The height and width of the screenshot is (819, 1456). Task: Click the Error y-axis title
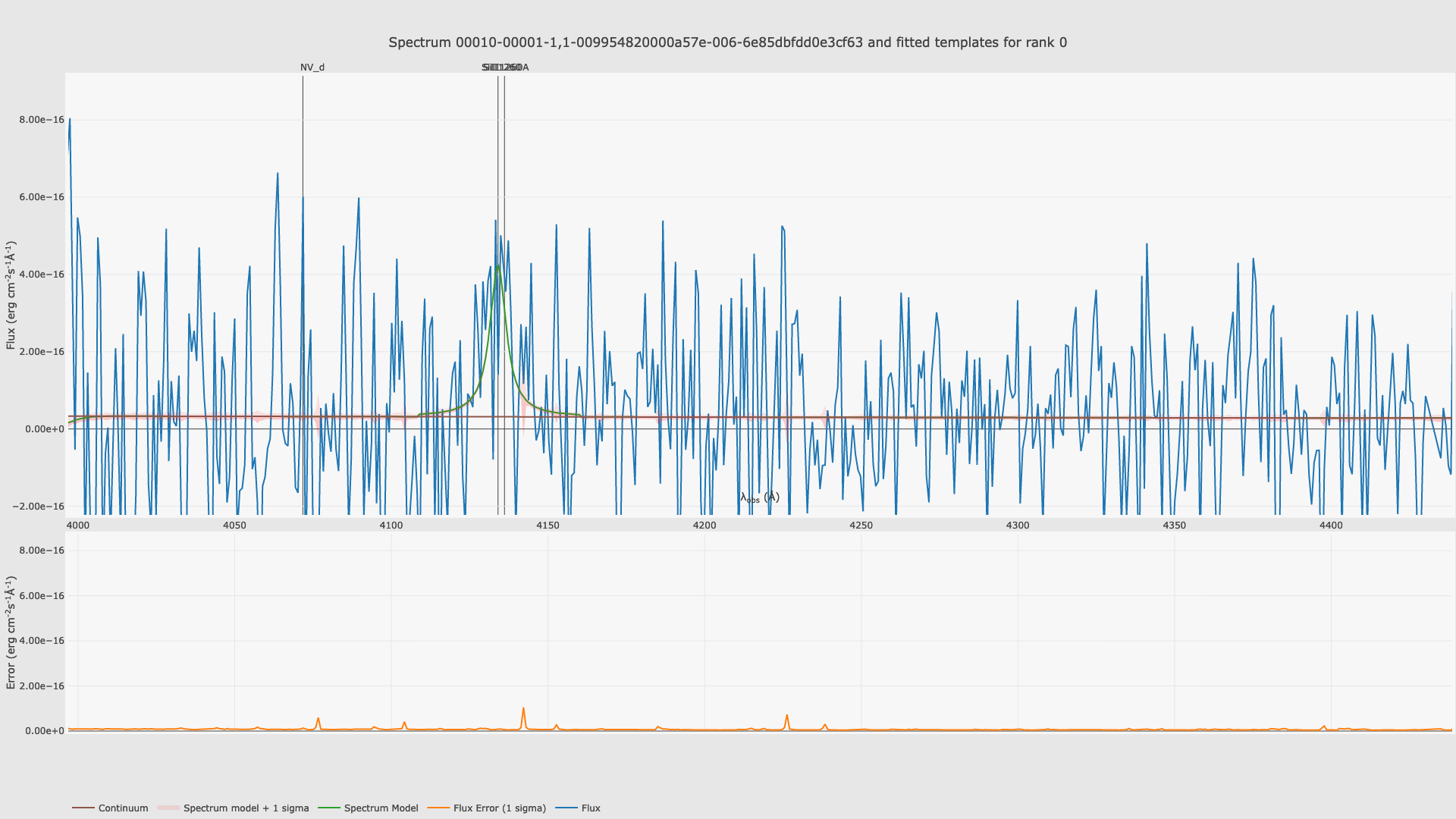pos(11,632)
